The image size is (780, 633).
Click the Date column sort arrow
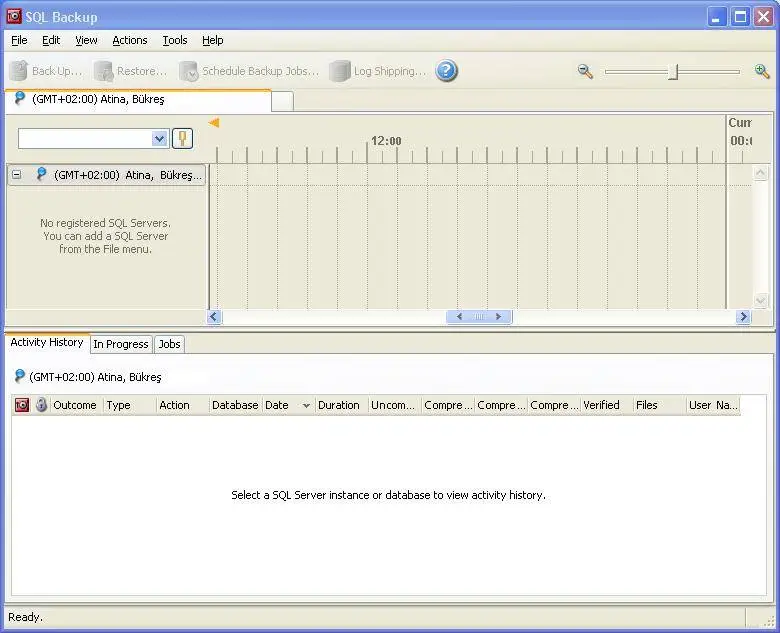pyautogui.click(x=306, y=406)
